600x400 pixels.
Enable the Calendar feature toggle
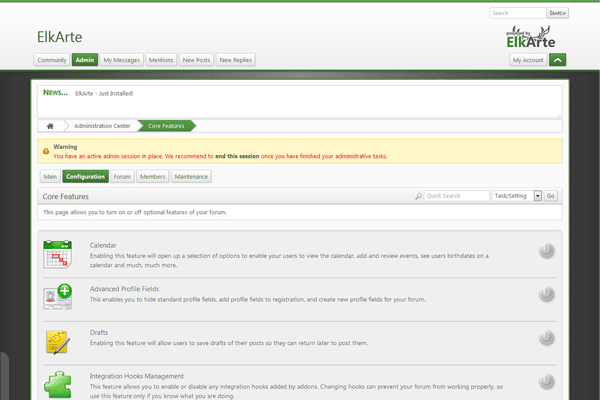pyautogui.click(x=546, y=251)
